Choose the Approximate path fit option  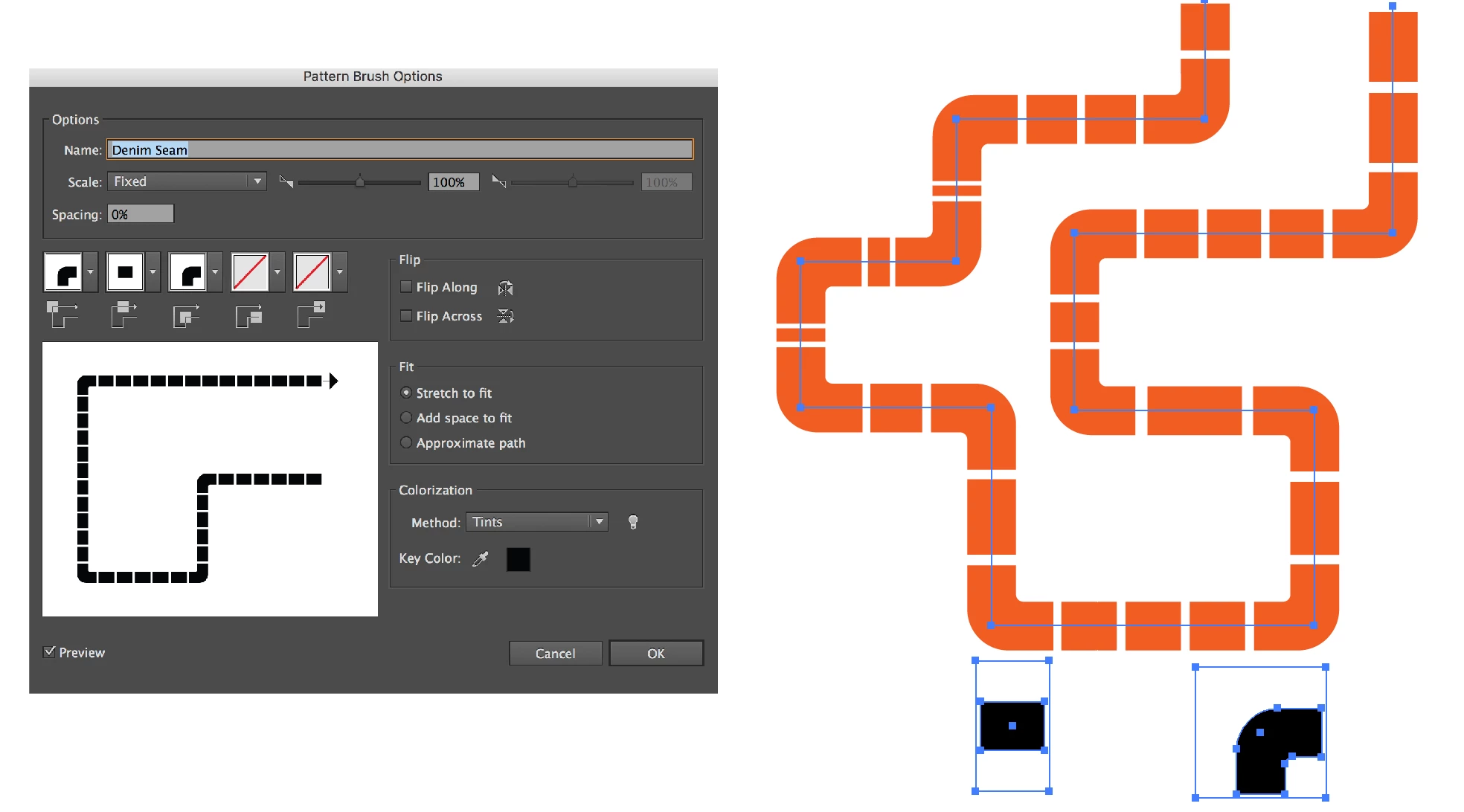point(406,442)
